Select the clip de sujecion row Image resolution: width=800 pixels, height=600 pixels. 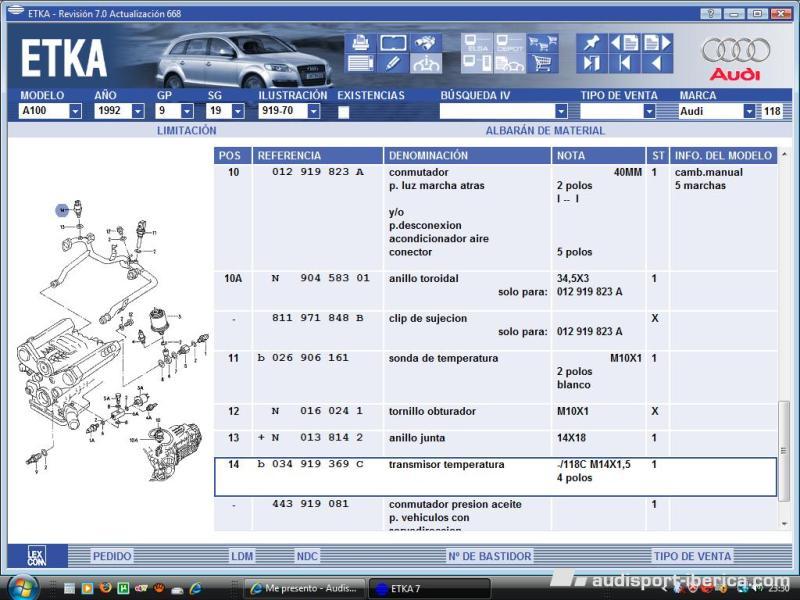(495, 331)
